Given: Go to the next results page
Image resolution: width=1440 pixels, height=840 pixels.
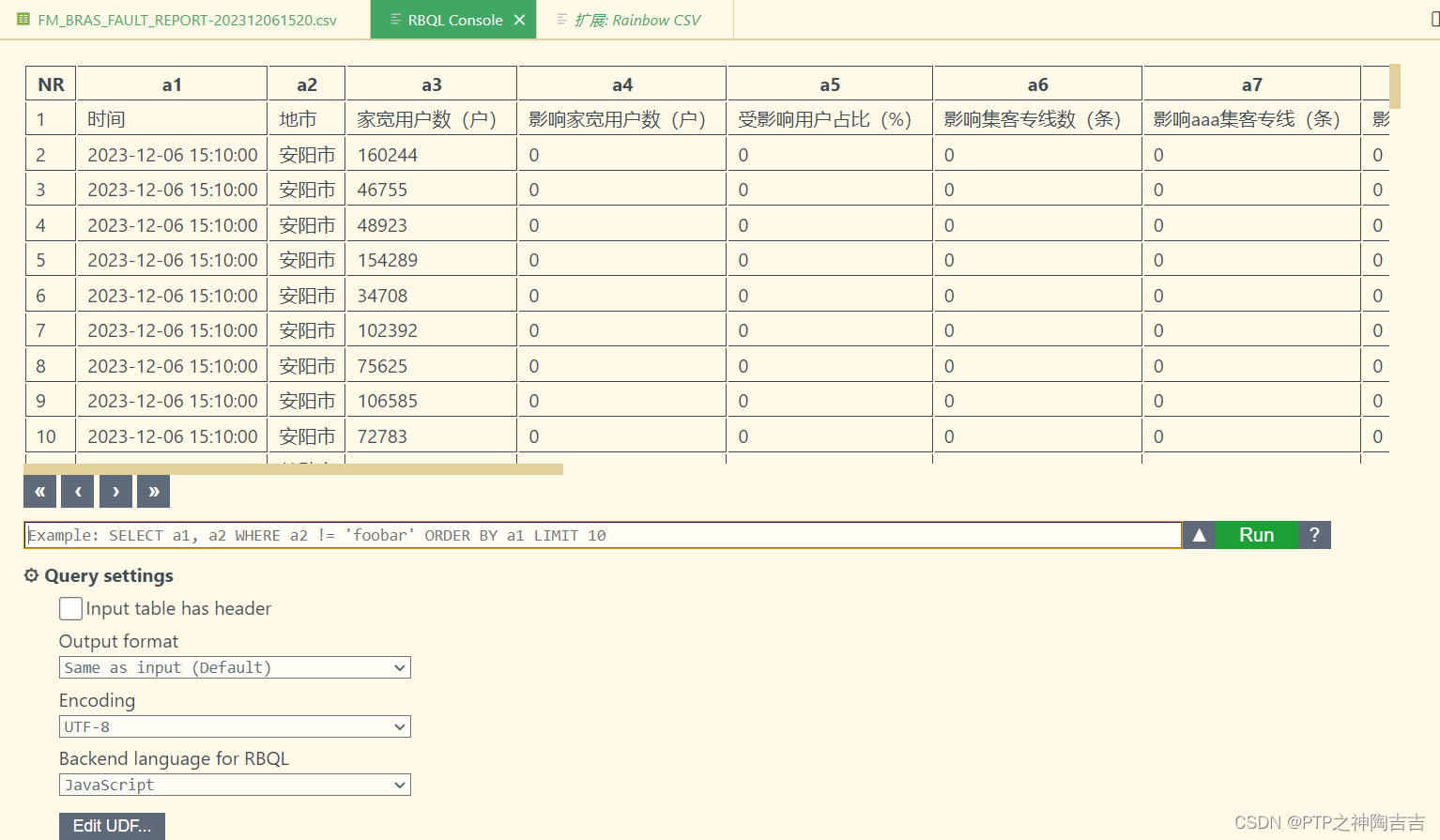Looking at the screenshot, I should pos(115,491).
